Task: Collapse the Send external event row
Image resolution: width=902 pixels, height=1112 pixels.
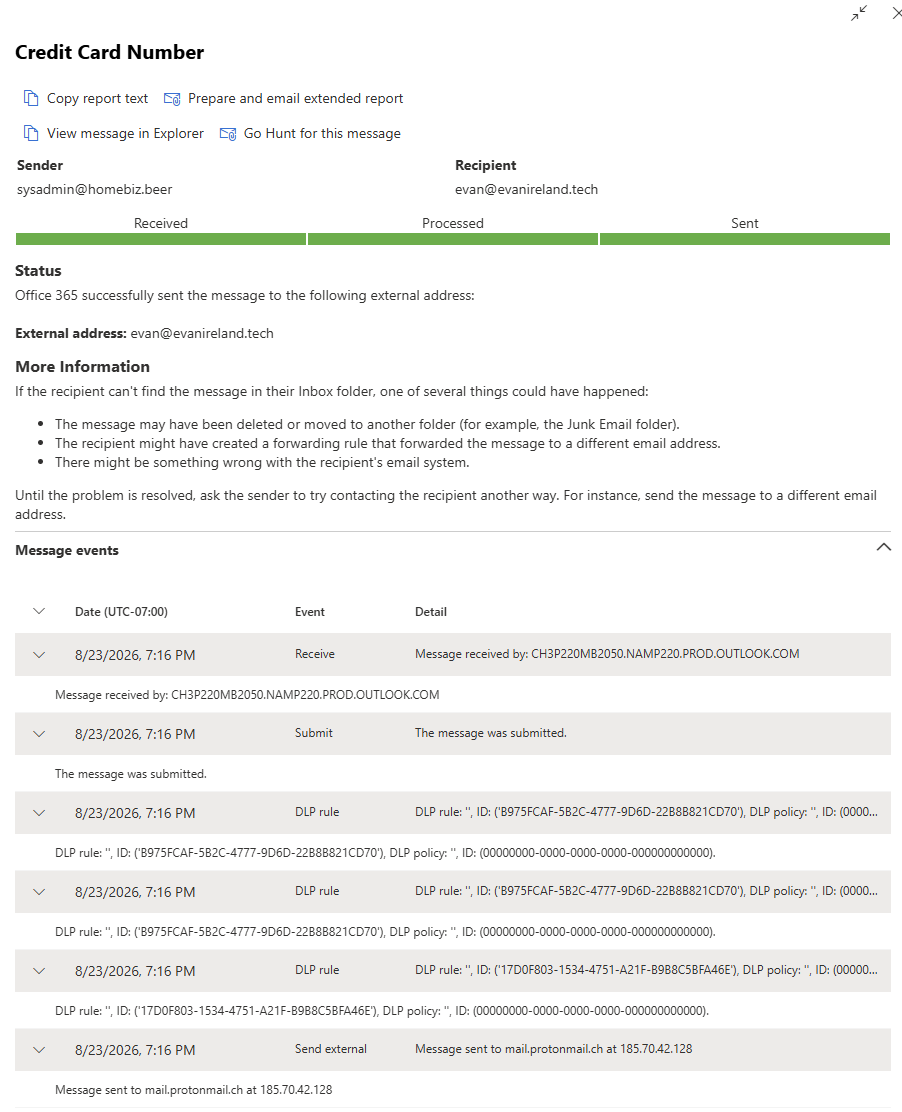Action: [39, 1050]
